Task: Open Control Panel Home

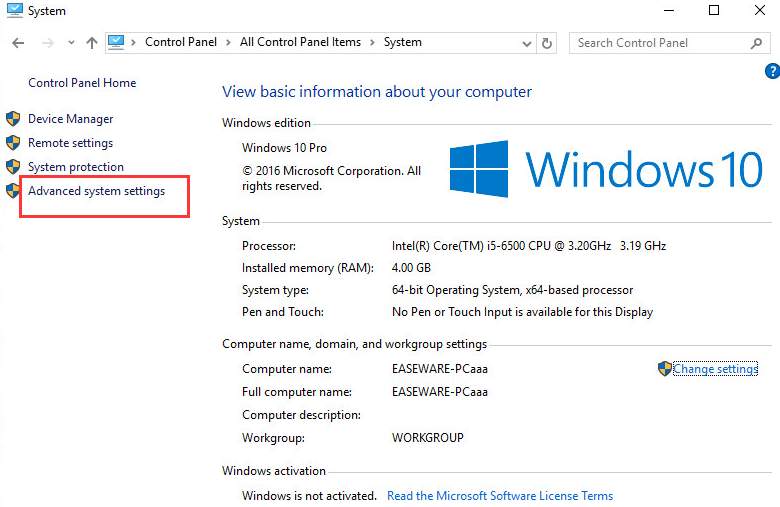Action: pyautogui.click(x=82, y=83)
